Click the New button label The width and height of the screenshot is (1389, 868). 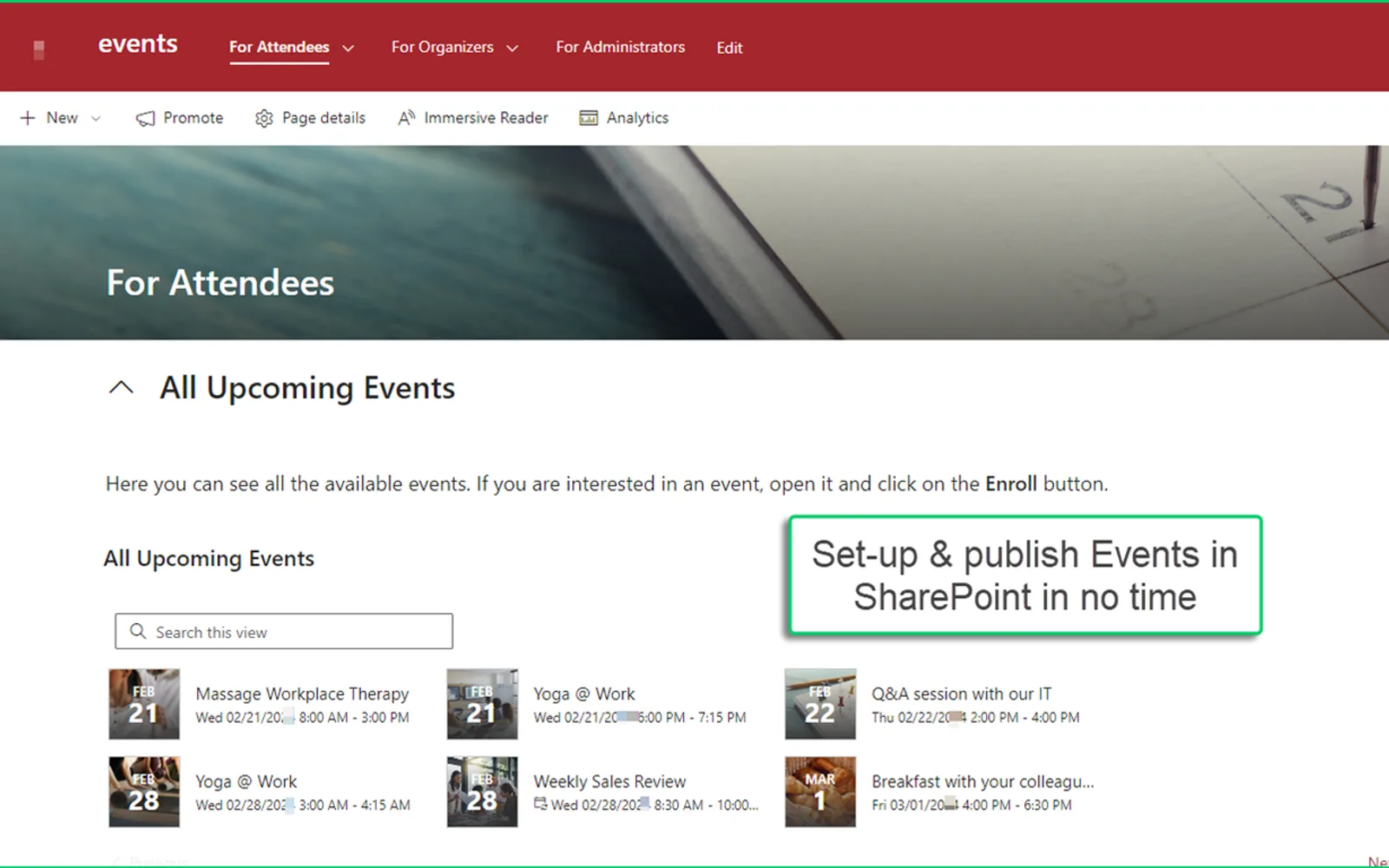[x=62, y=118]
